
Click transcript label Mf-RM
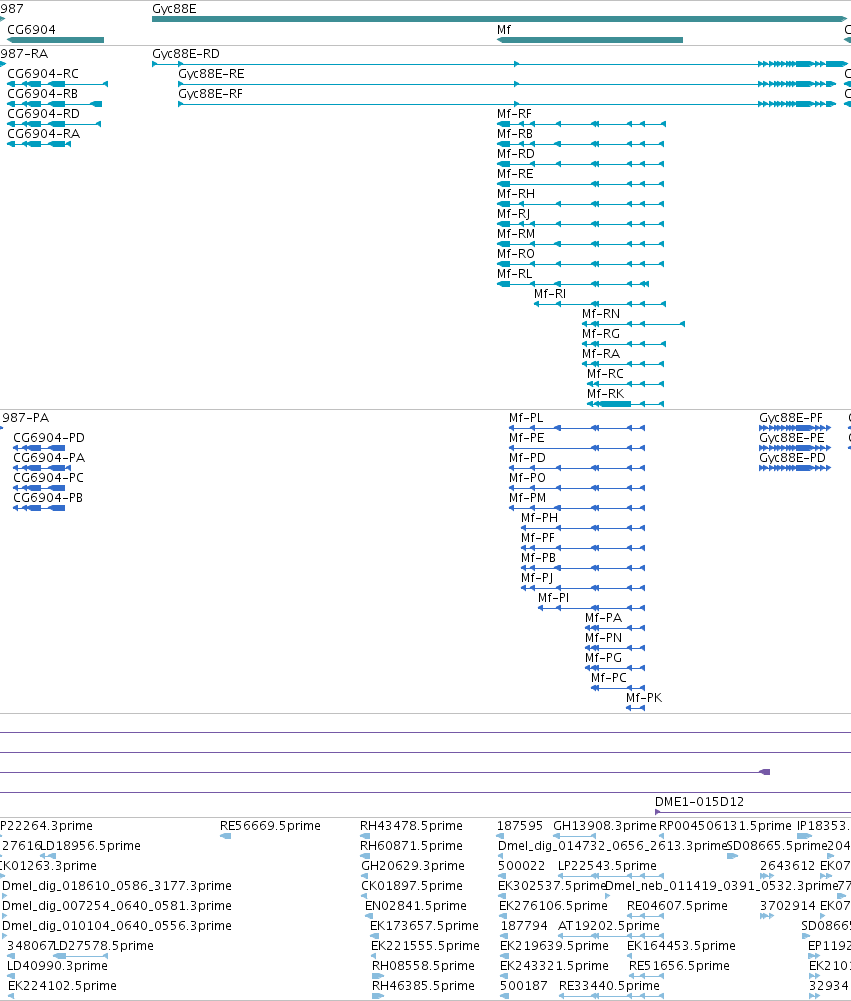pos(516,234)
